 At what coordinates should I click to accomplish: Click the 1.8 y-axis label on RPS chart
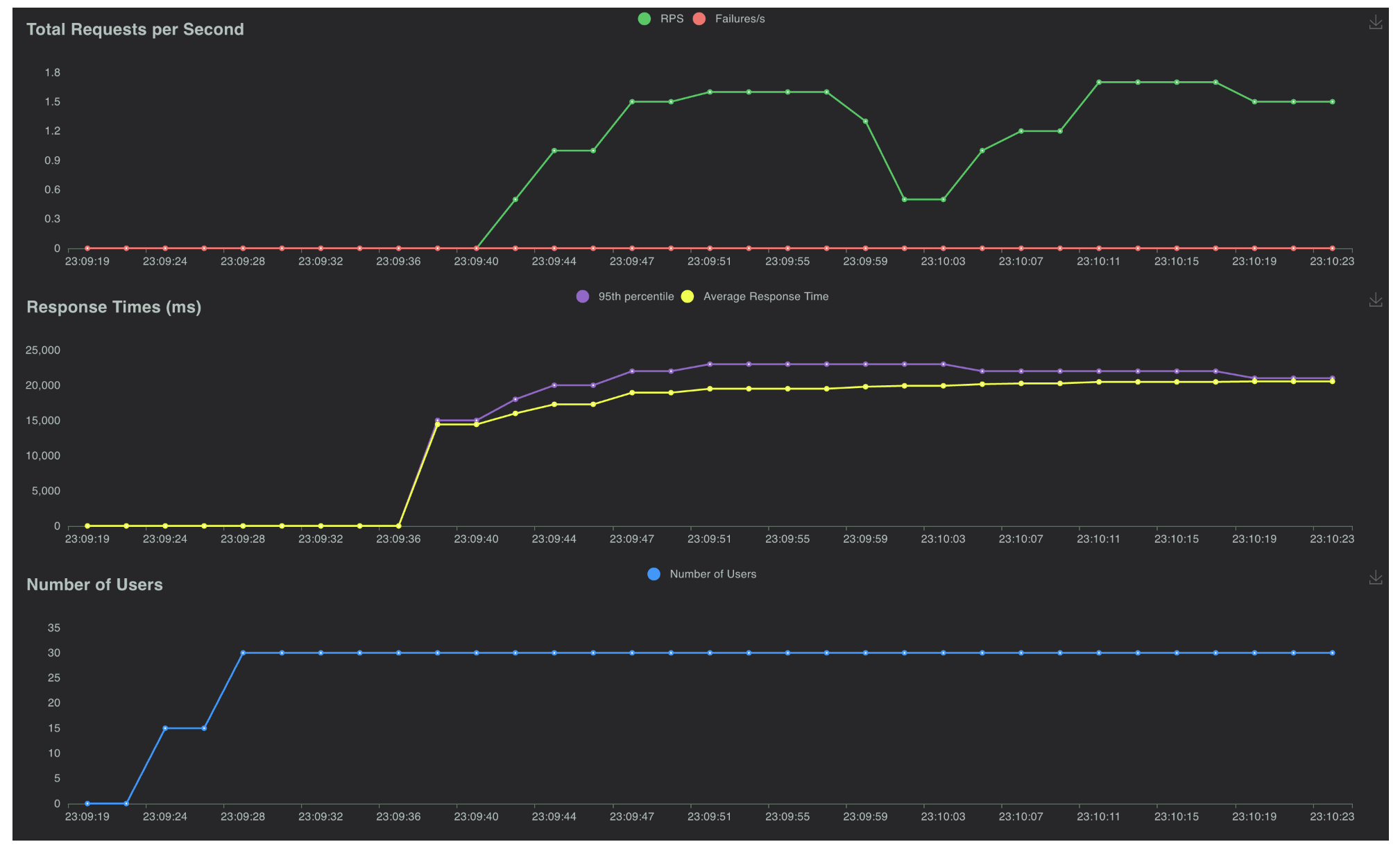pos(53,72)
